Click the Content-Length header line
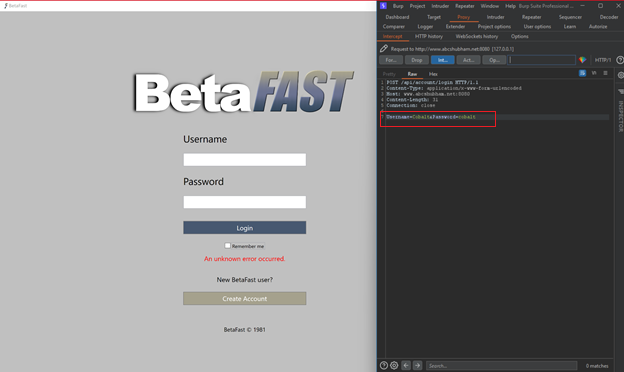Screen dimensions: 624x372 412,100
